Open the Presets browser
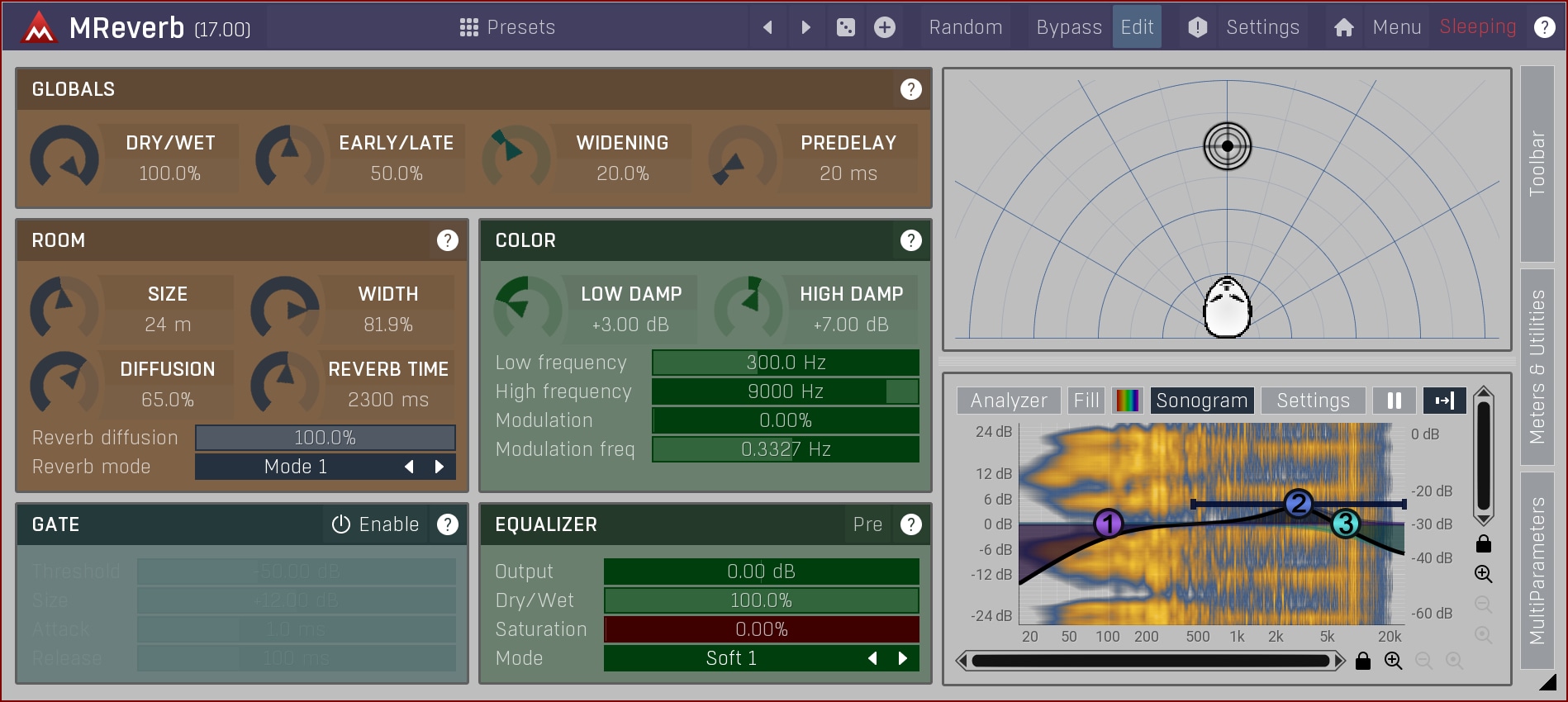Screen dimensions: 1568x702 coord(507,27)
